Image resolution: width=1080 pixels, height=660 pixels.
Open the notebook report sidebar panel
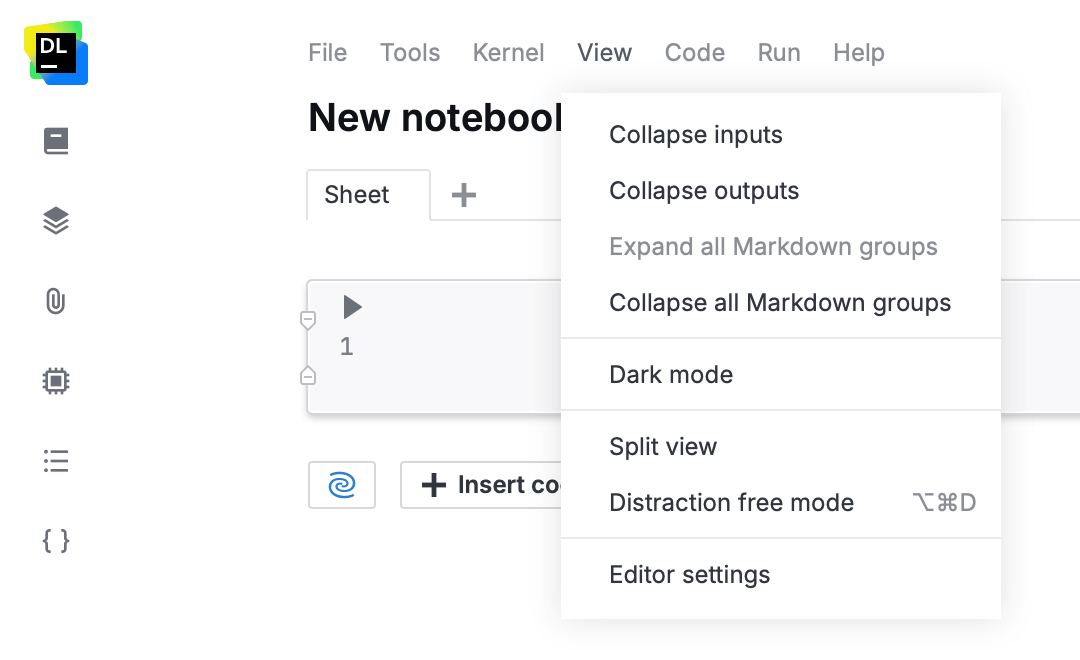click(x=55, y=140)
